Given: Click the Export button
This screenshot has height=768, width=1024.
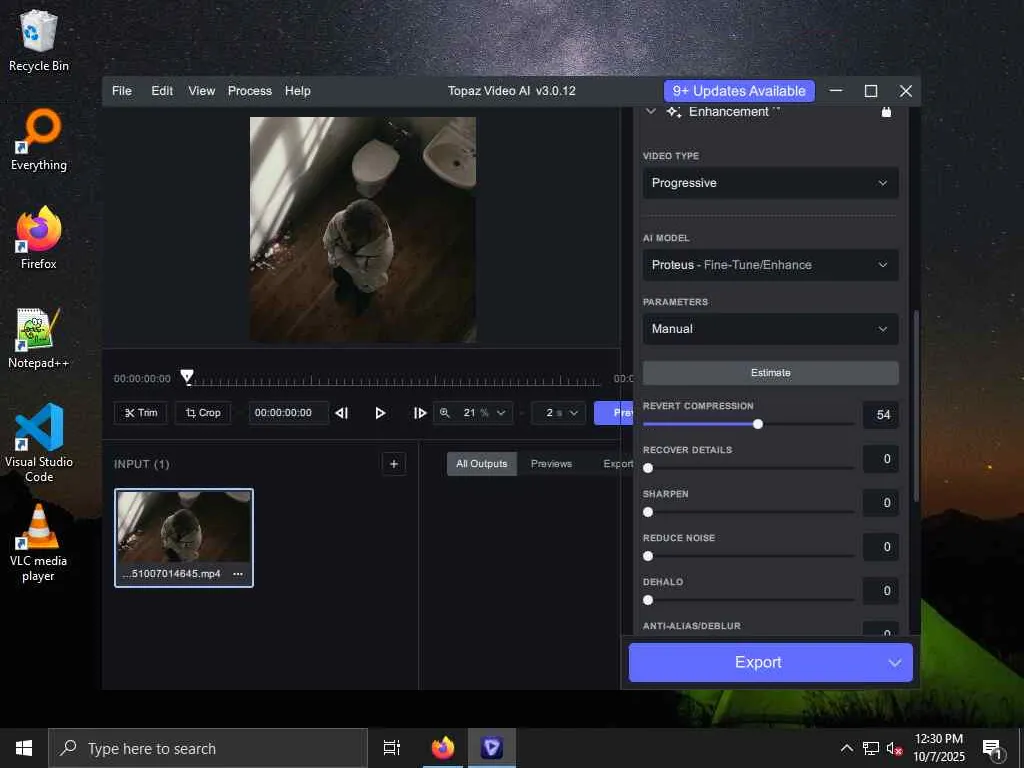Looking at the screenshot, I should [758, 662].
